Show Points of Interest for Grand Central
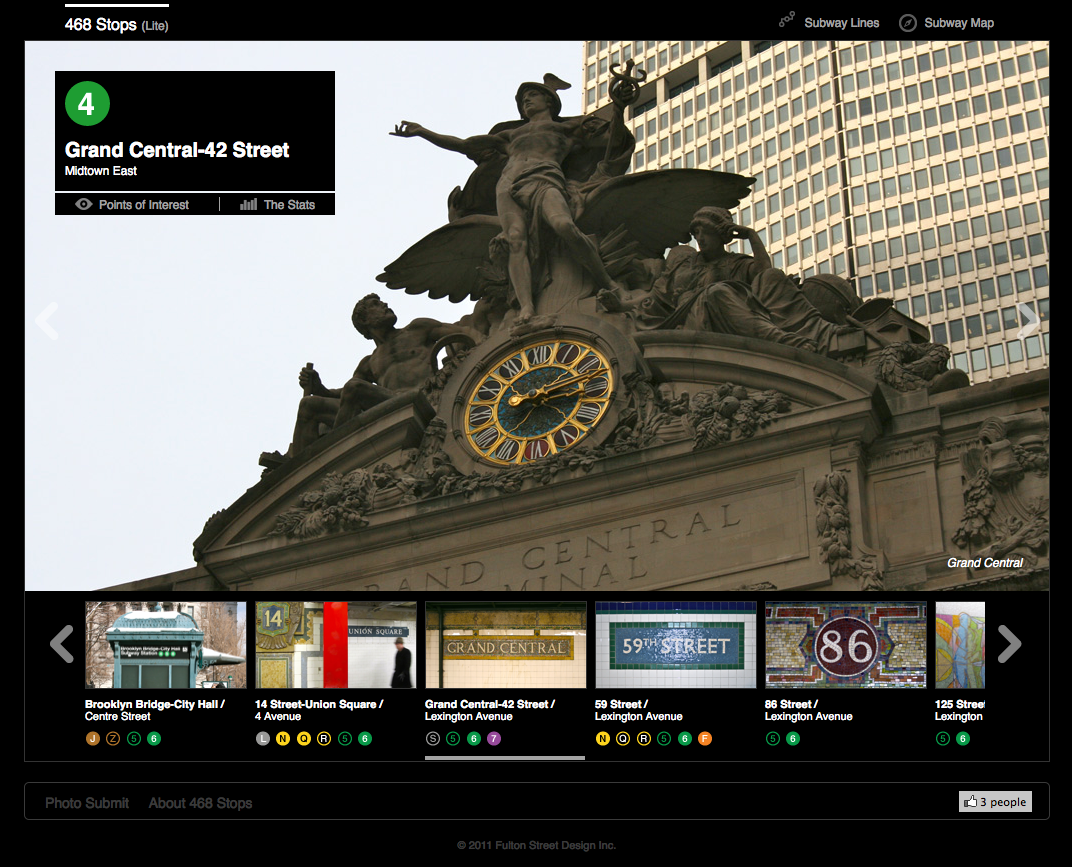The image size is (1072, 867). [x=144, y=204]
